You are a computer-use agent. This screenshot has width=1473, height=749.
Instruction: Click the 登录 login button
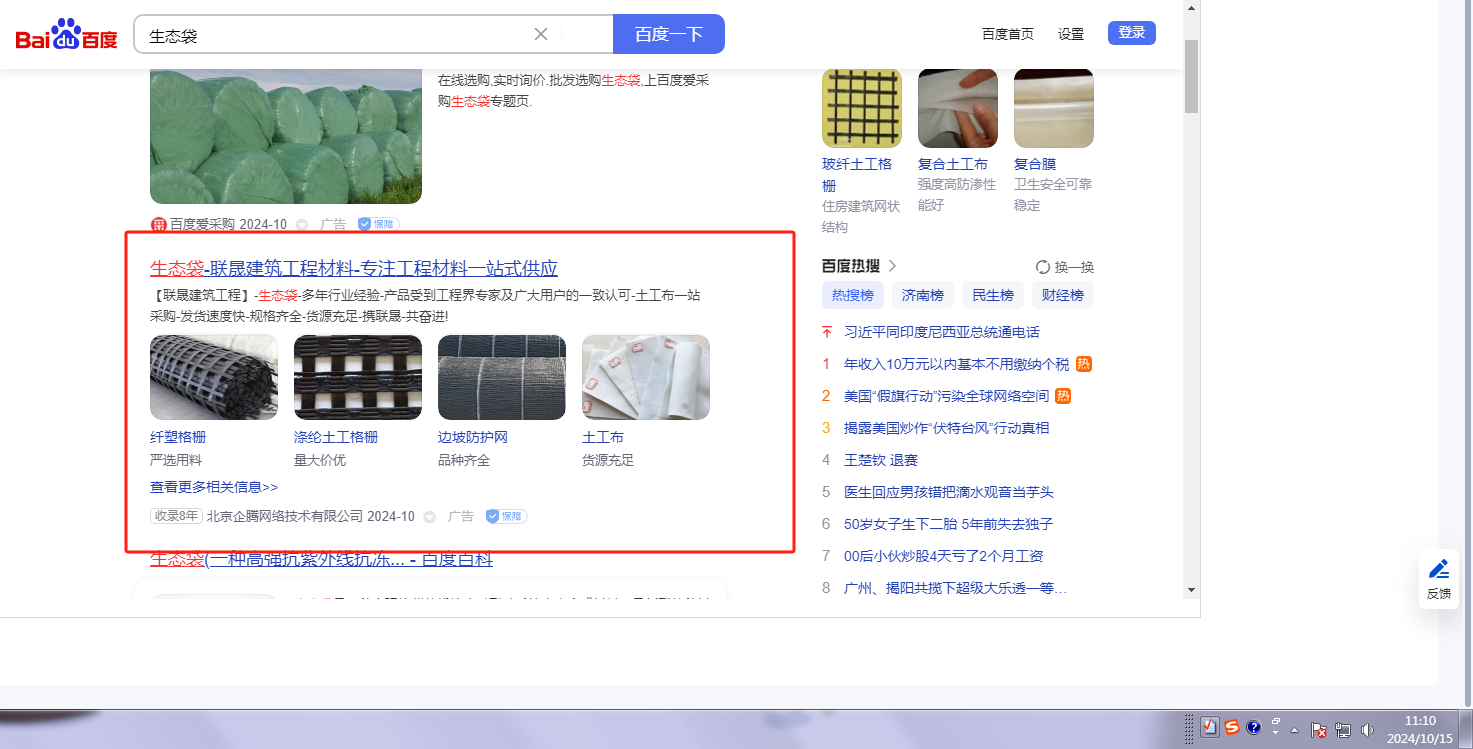(x=1132, y=33)
